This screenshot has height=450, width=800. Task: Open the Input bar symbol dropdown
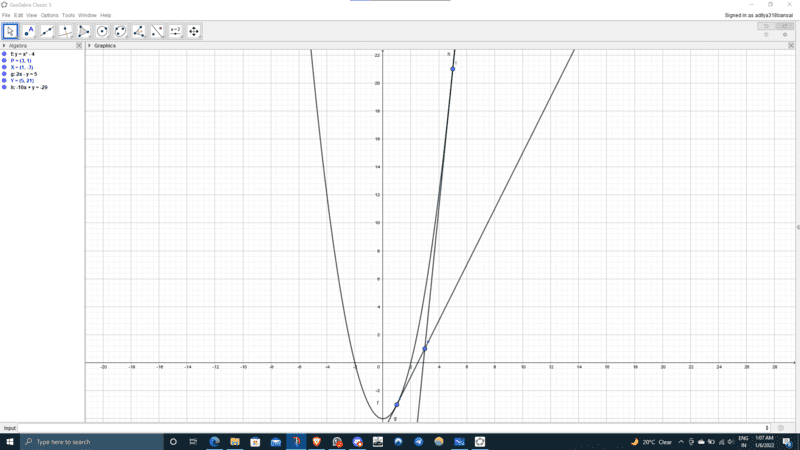pyautogui.click(x=767, y=428)
